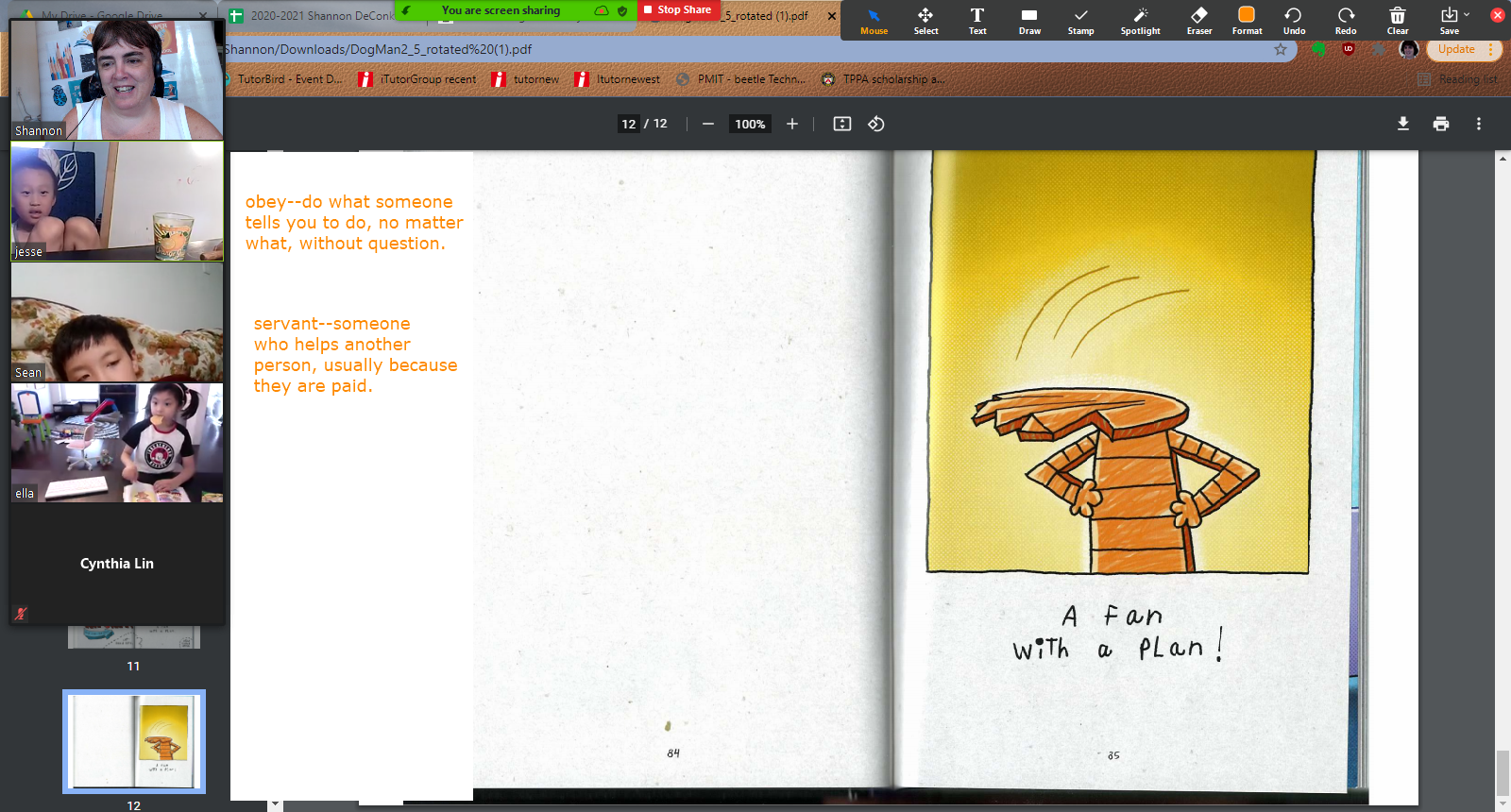Toggle fit to page view
The height and width of the screenshot is (812, 1511).
coord(842,124)
